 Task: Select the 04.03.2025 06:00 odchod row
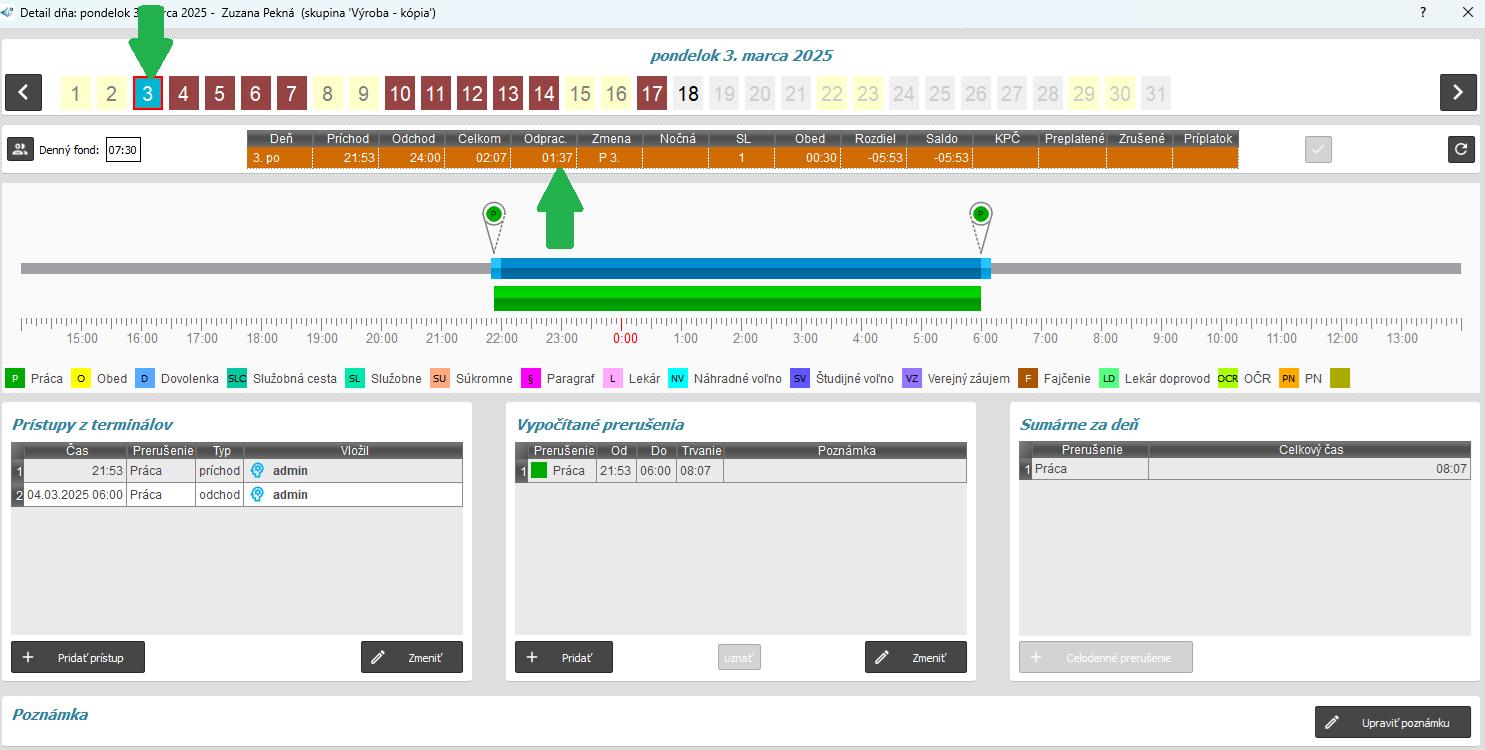[236, 495]
